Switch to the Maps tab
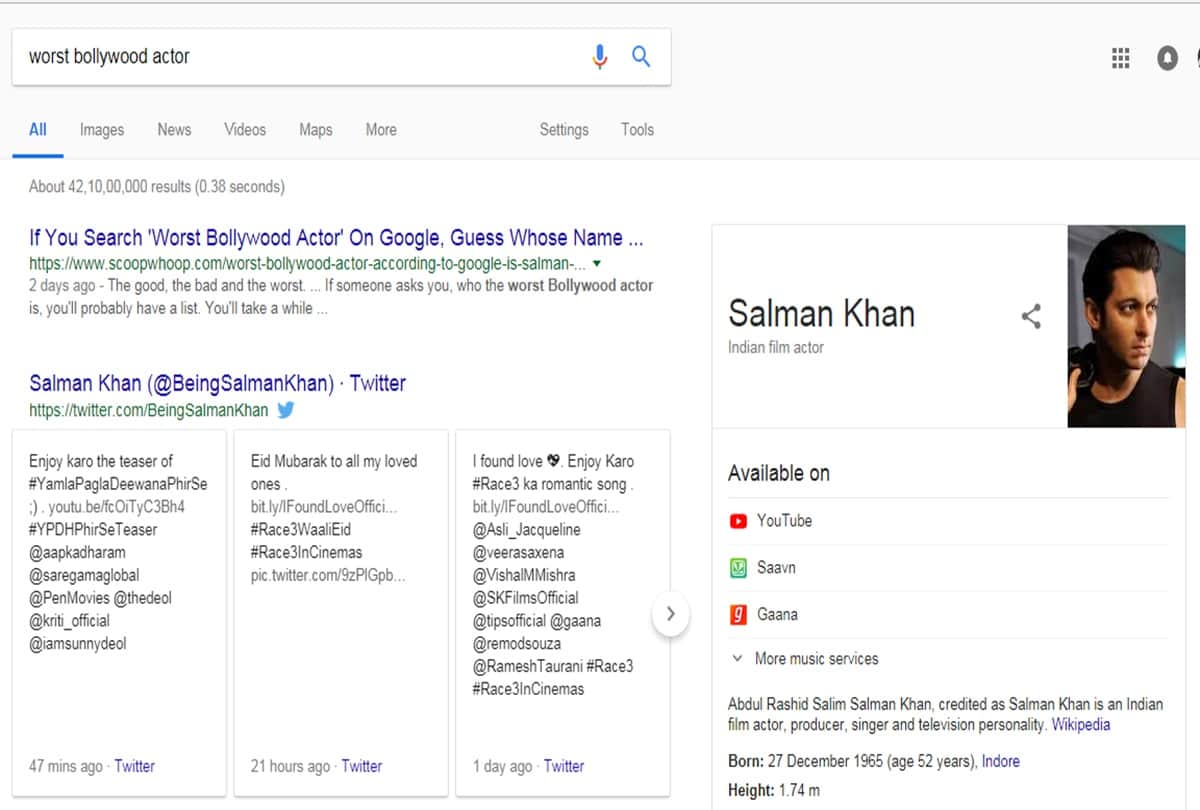Image resolution: width=1200 pixels, height=810 pixels. pos(316,130)
